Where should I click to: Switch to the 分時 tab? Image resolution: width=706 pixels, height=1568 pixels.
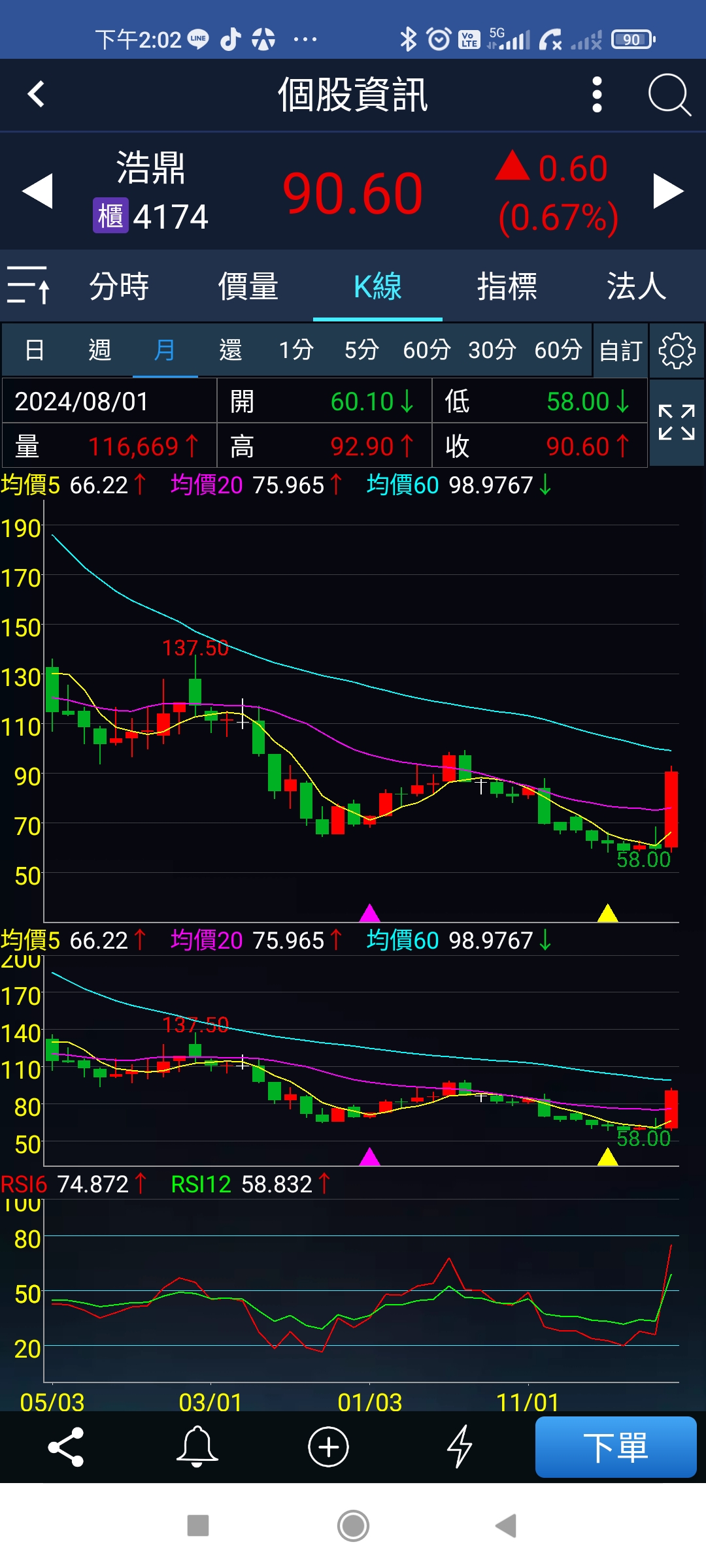[x=119, y=286]
